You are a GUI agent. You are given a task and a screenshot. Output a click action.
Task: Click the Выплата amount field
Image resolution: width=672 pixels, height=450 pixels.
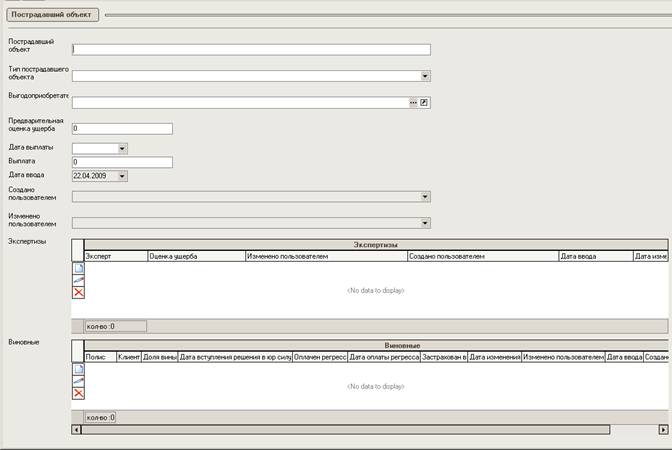(122, 162)
